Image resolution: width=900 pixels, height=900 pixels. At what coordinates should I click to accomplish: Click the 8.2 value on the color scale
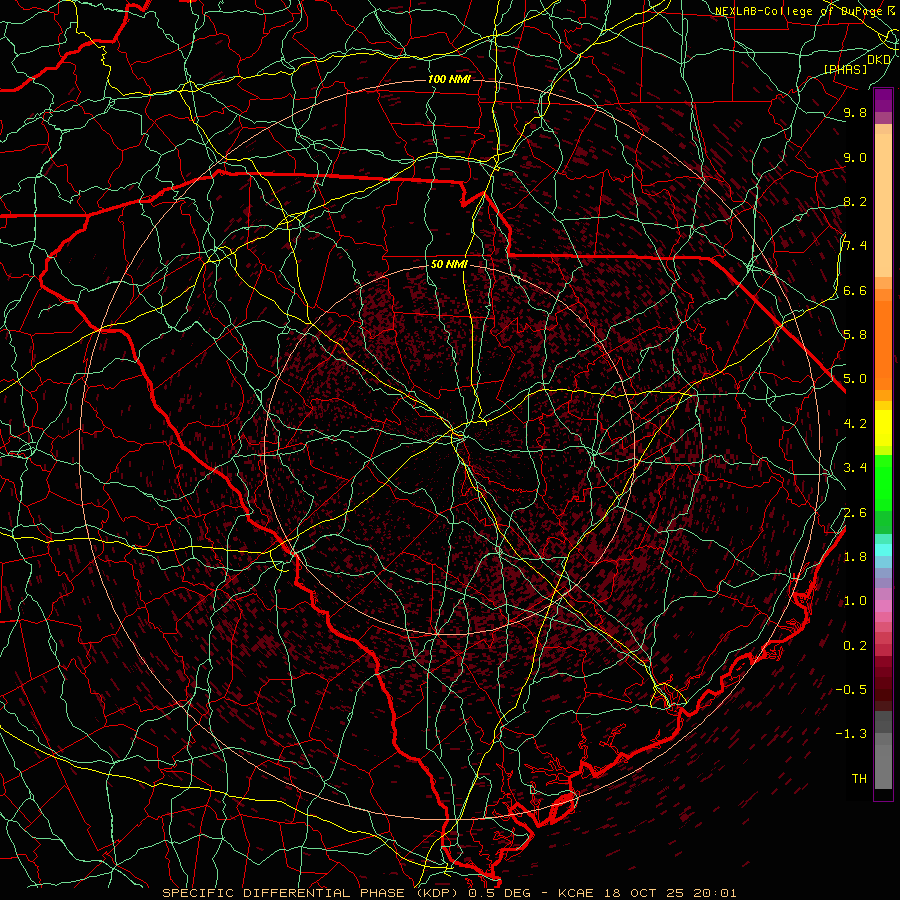(855, 201)
